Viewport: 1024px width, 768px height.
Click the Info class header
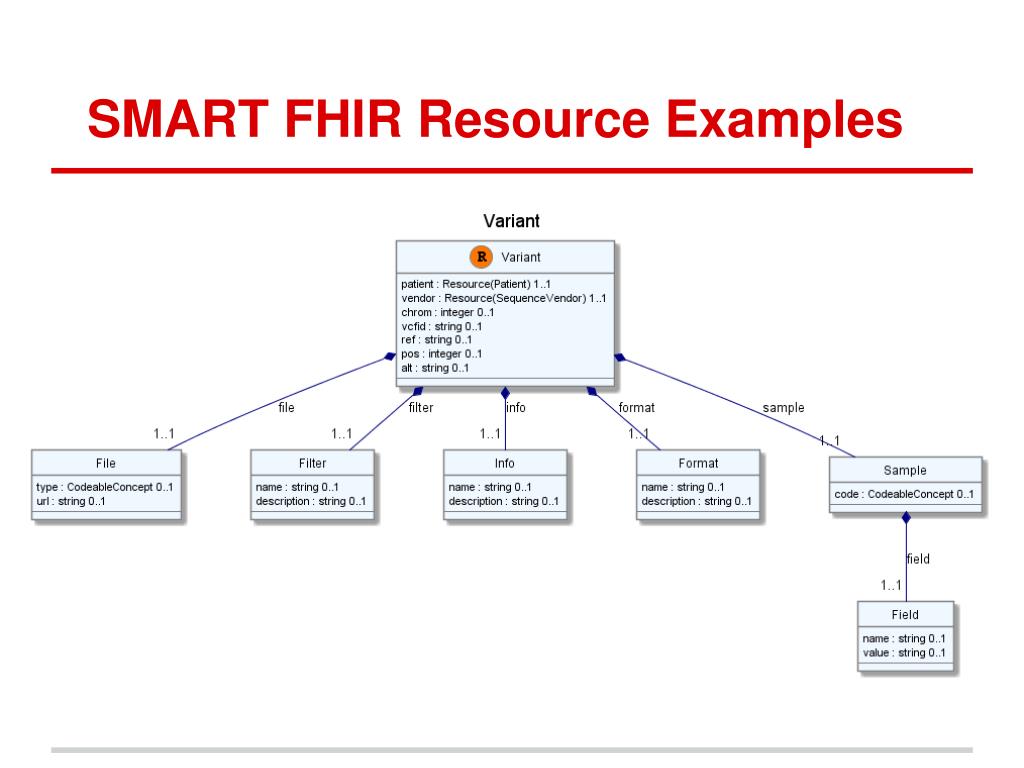pos(505,463)
